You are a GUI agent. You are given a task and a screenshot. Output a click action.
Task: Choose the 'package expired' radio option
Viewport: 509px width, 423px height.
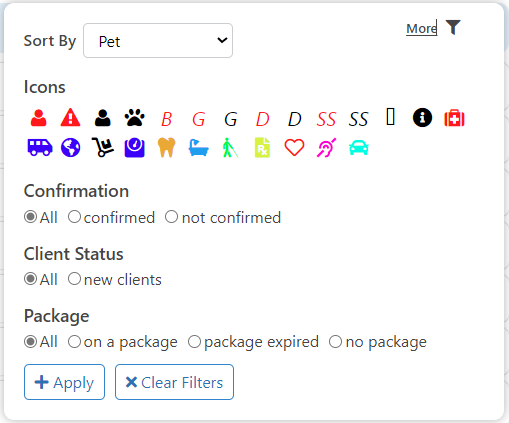[194, 342]
